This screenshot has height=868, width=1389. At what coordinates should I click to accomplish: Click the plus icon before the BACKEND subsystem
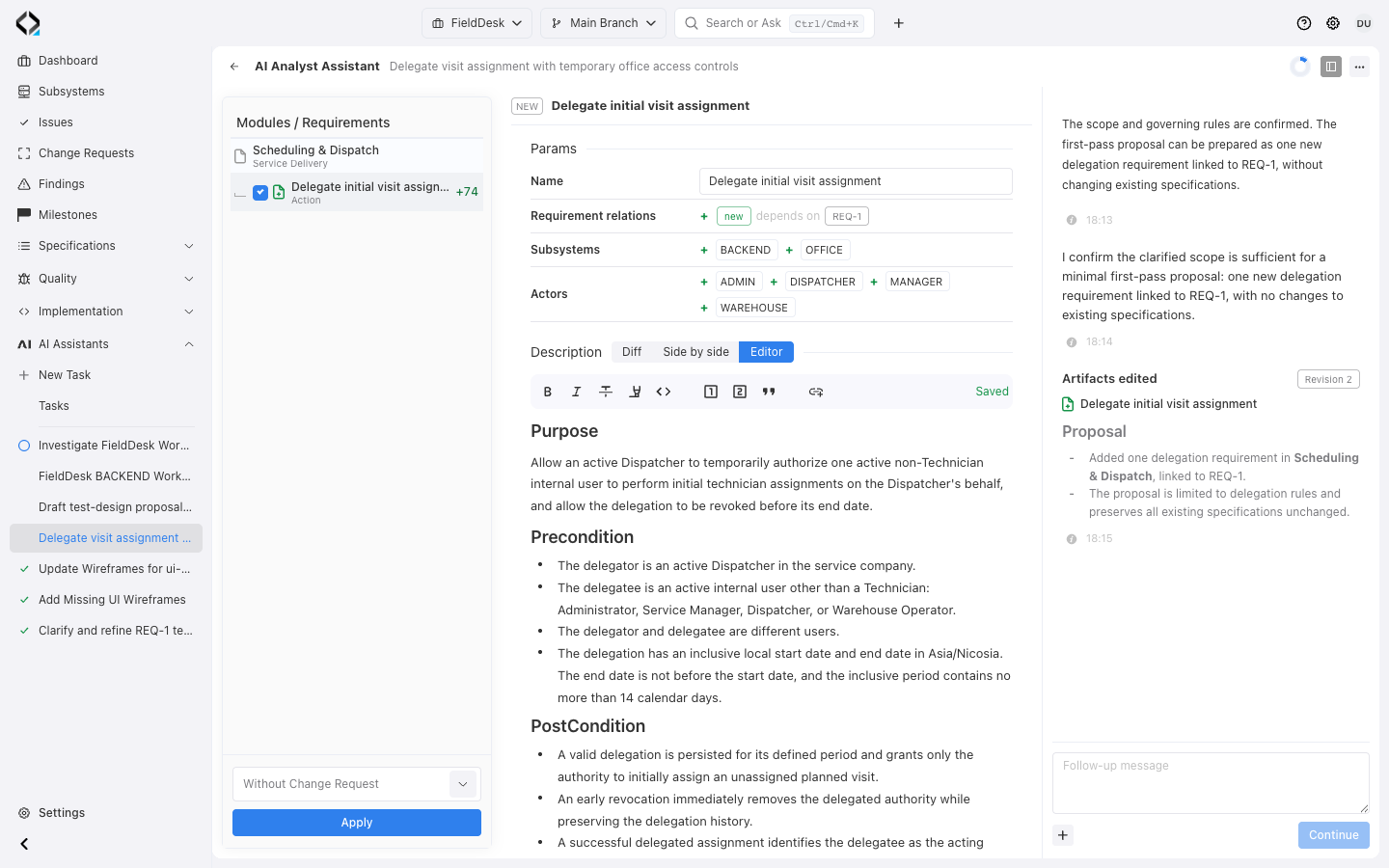click(704, 250)
